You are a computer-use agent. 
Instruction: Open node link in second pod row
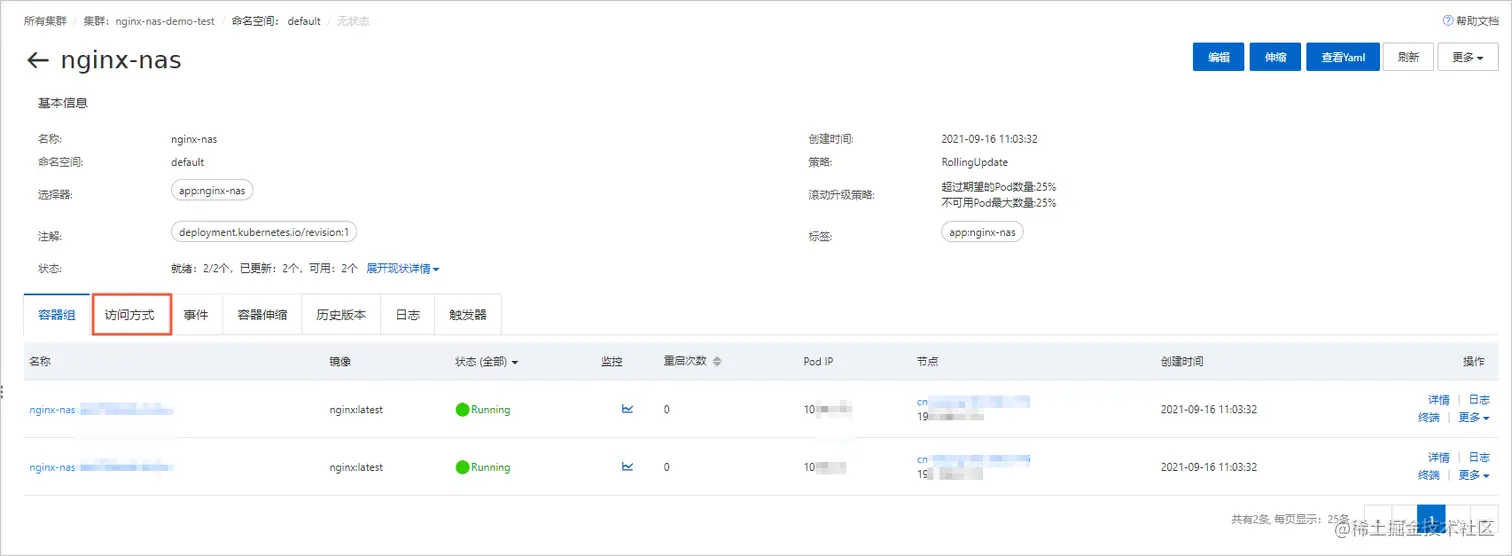click(973, 459)
